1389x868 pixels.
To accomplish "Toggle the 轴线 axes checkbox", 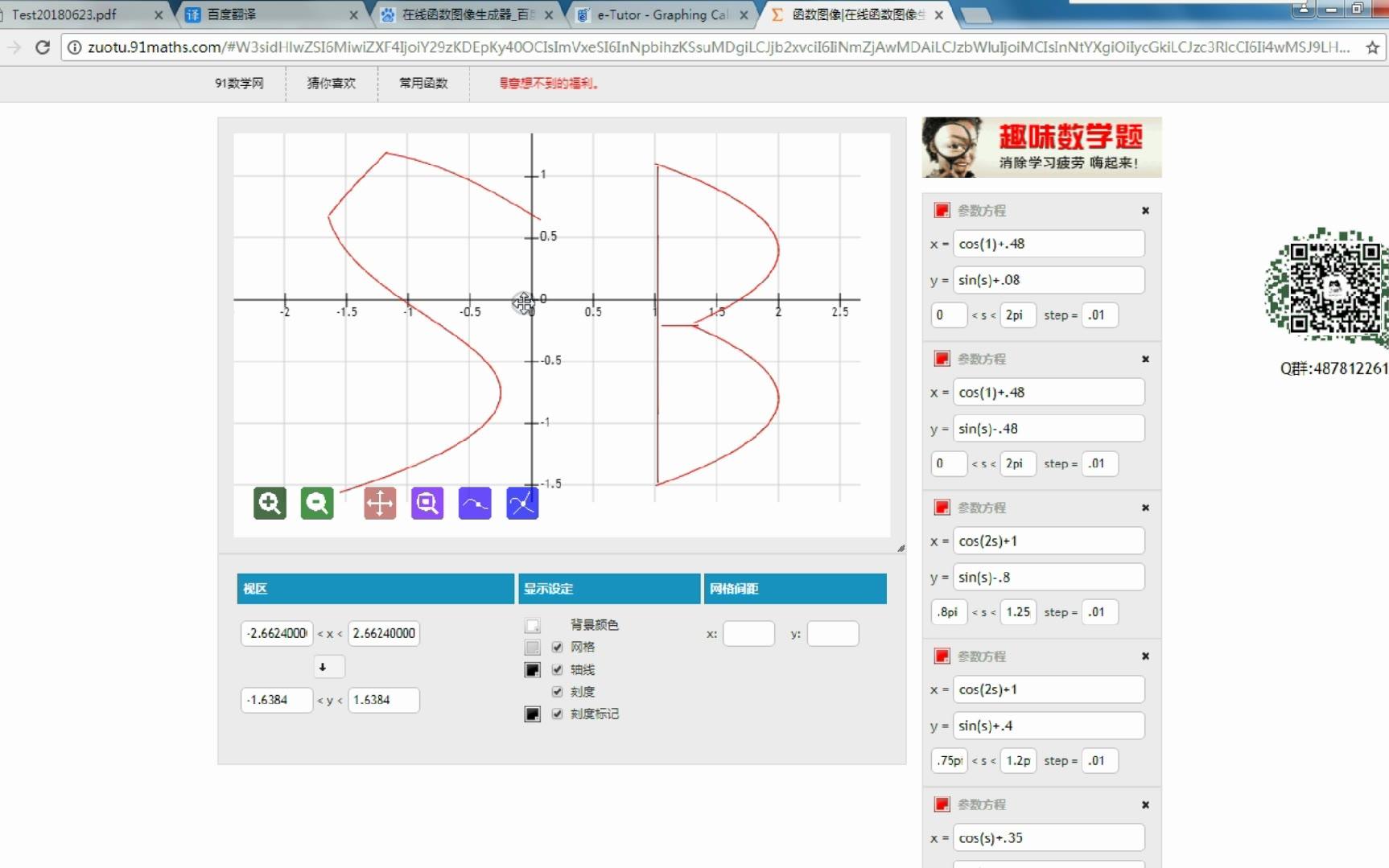I will 557,669.
